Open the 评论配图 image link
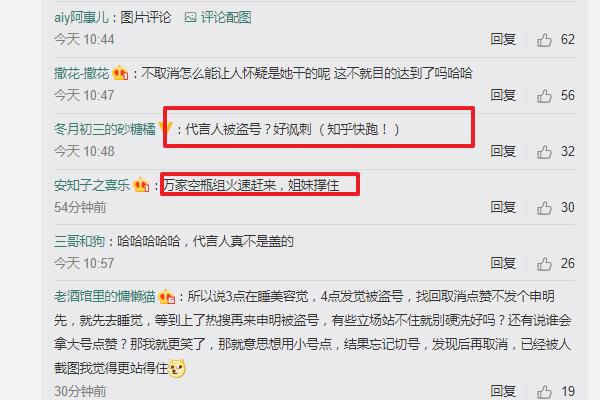600x400 pixels. 226,17
